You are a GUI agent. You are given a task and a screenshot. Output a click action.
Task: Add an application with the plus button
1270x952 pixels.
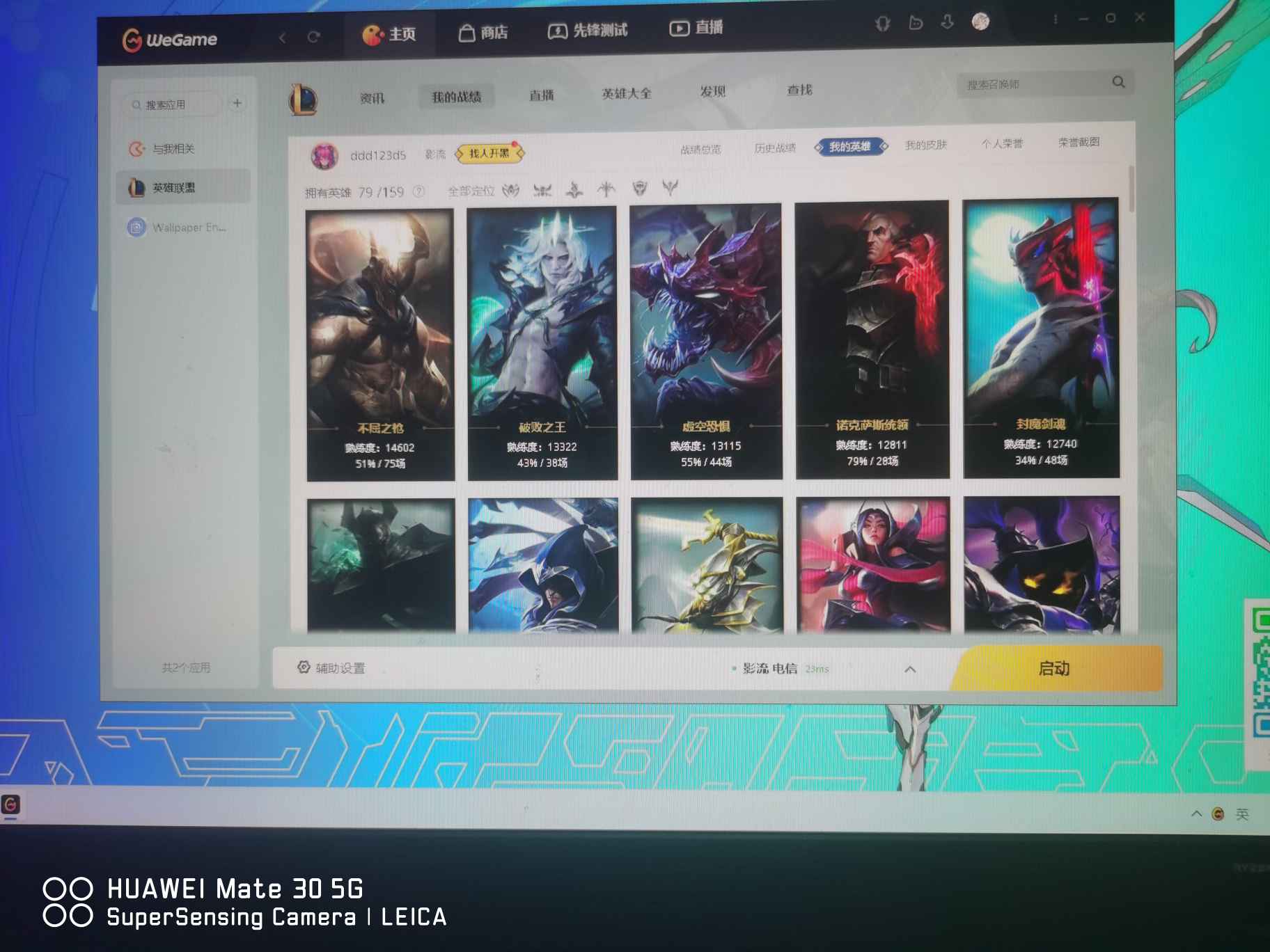click(x=237, y=103)
